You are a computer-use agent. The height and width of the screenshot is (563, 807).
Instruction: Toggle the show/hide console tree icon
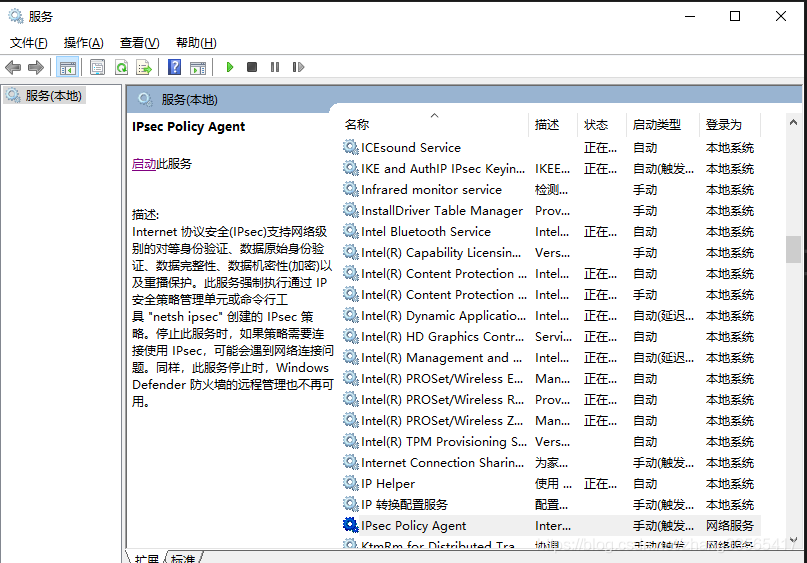pos(67,67)
